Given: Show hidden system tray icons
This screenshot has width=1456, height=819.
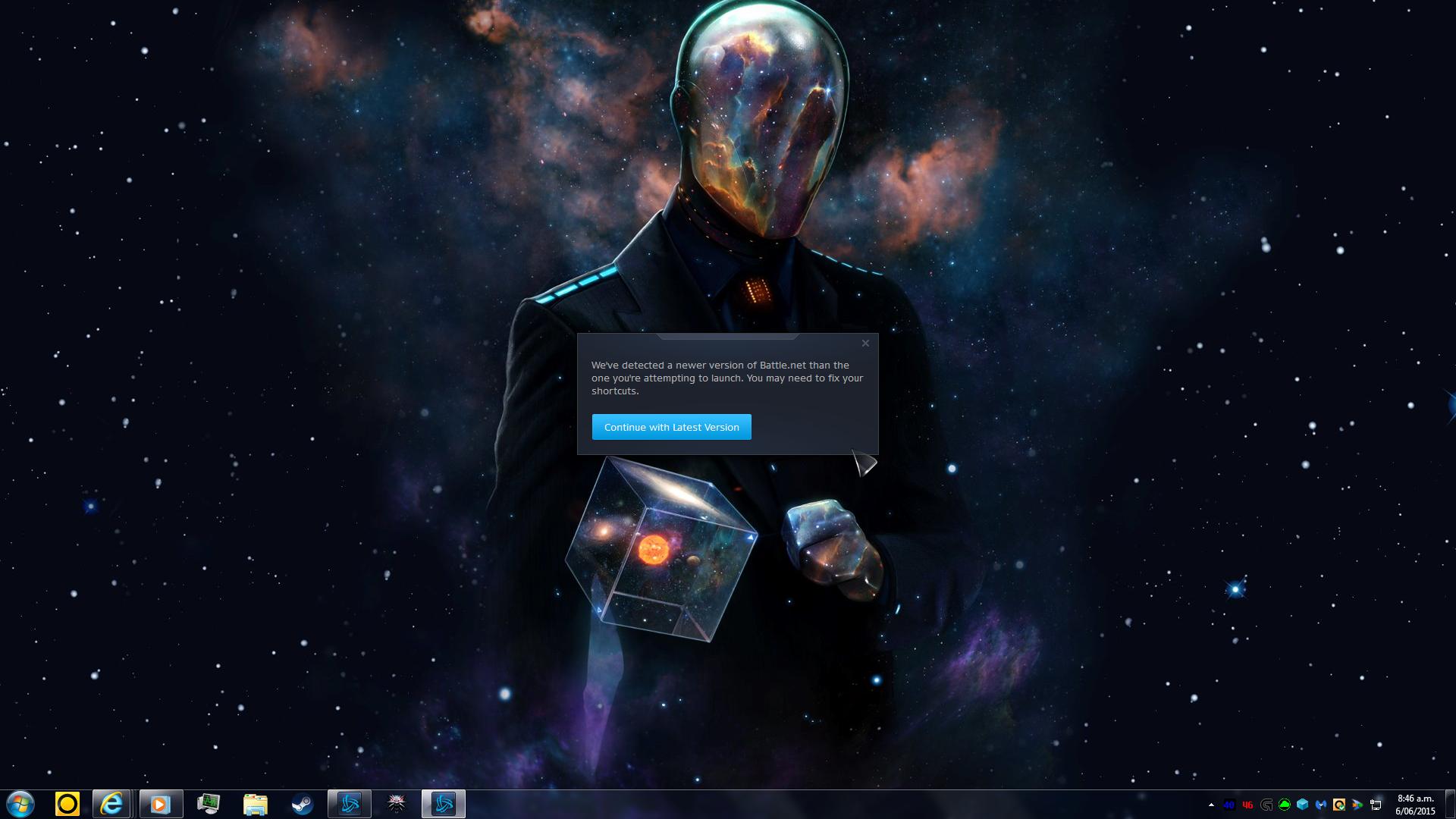Looking at the screenshot, I should click(1211, 805).
